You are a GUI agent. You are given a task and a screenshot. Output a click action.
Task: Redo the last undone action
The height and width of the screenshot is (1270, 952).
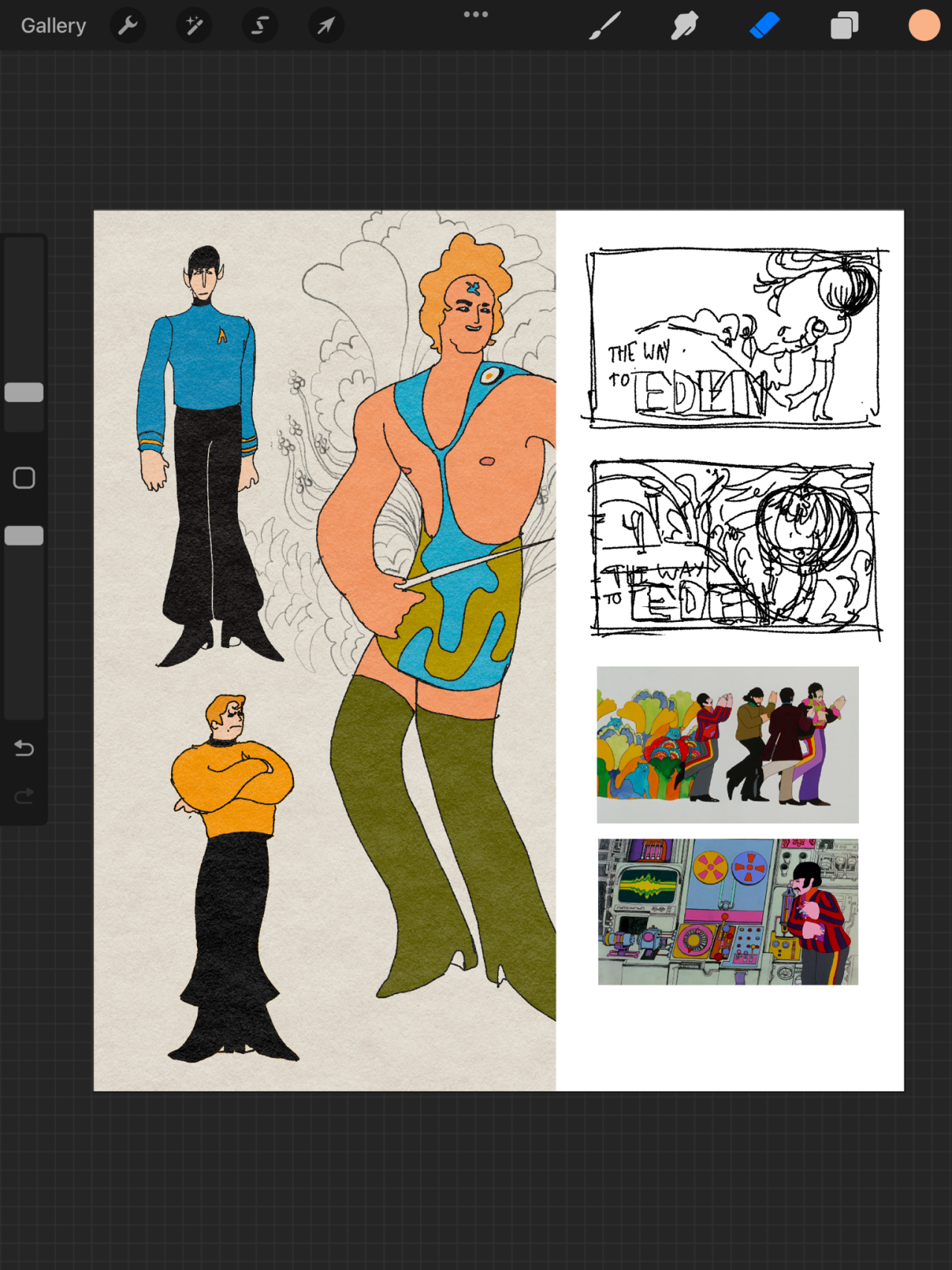24,797
